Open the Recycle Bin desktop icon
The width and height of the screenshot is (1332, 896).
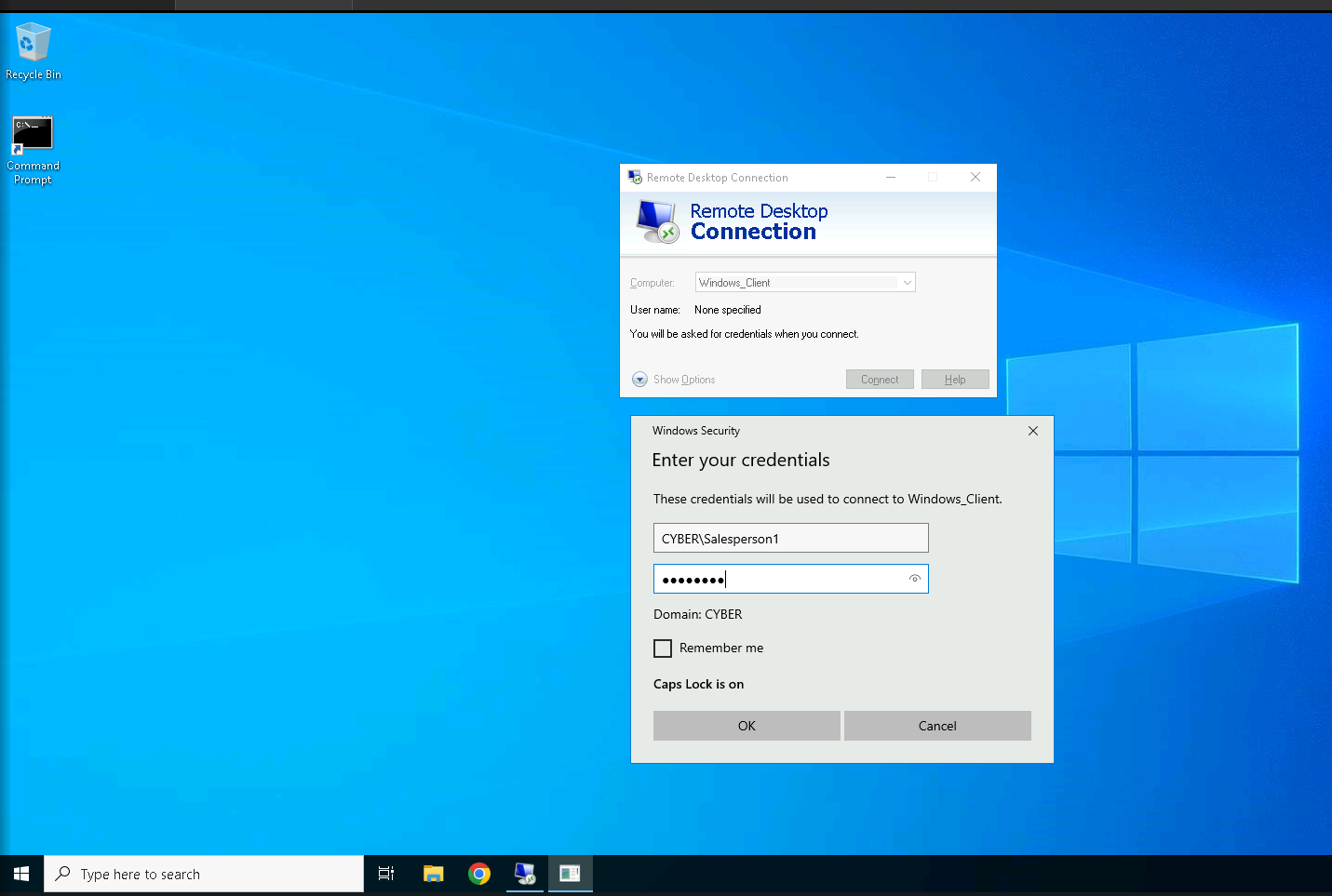coord(34,52)
